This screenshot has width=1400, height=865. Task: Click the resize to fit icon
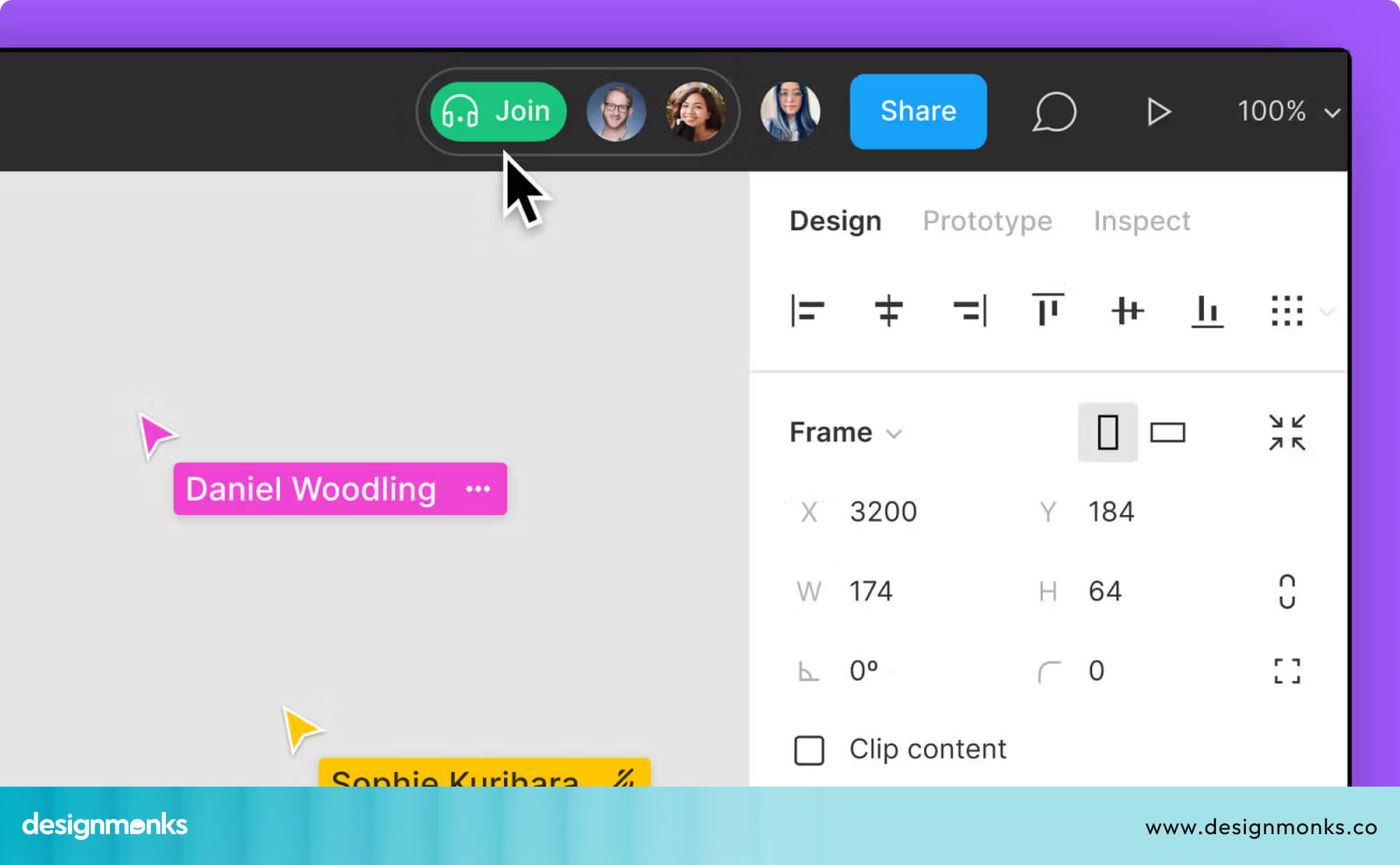[1287, 432]
